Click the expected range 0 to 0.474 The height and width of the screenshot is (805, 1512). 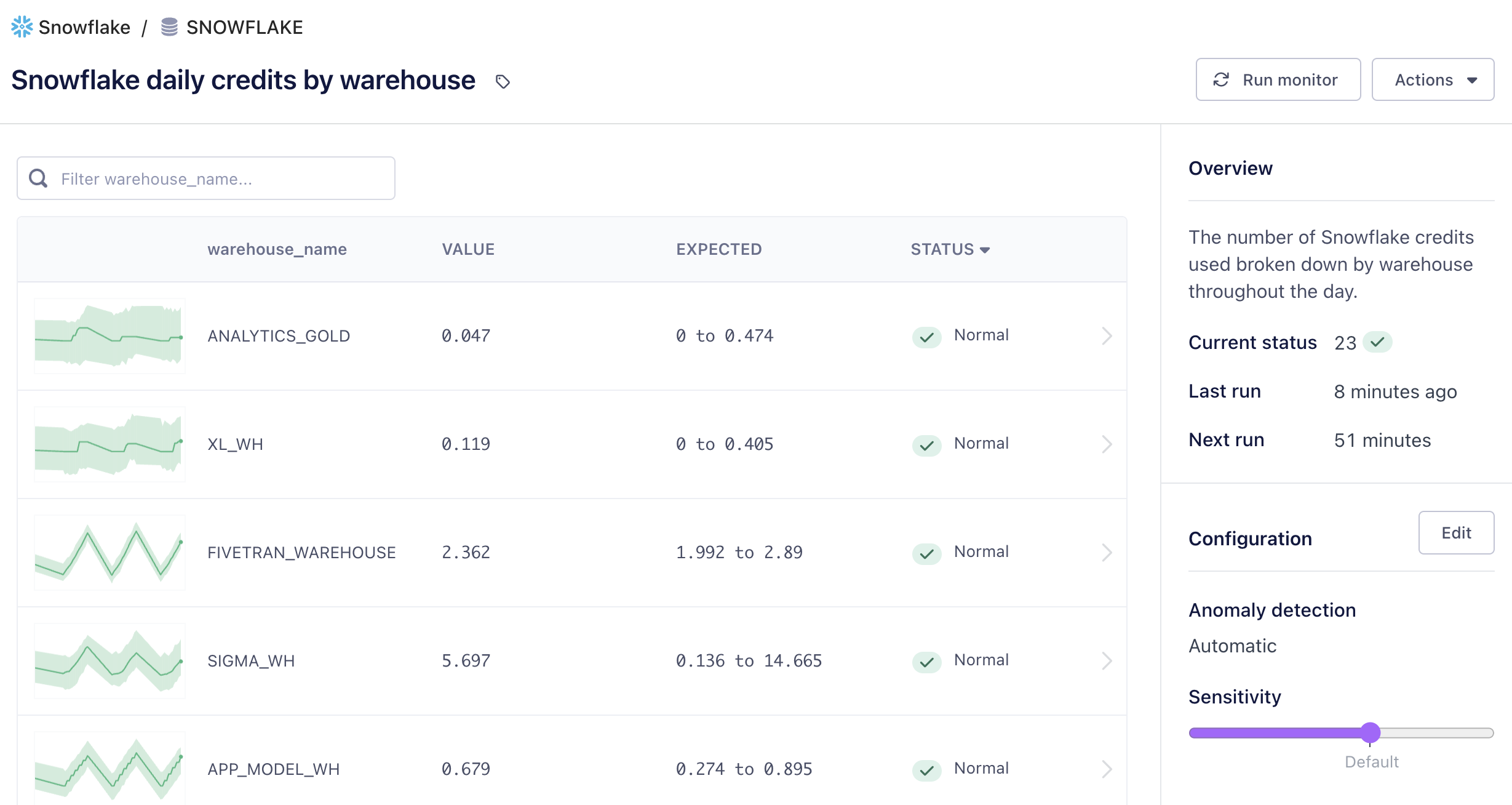[725, 336]
